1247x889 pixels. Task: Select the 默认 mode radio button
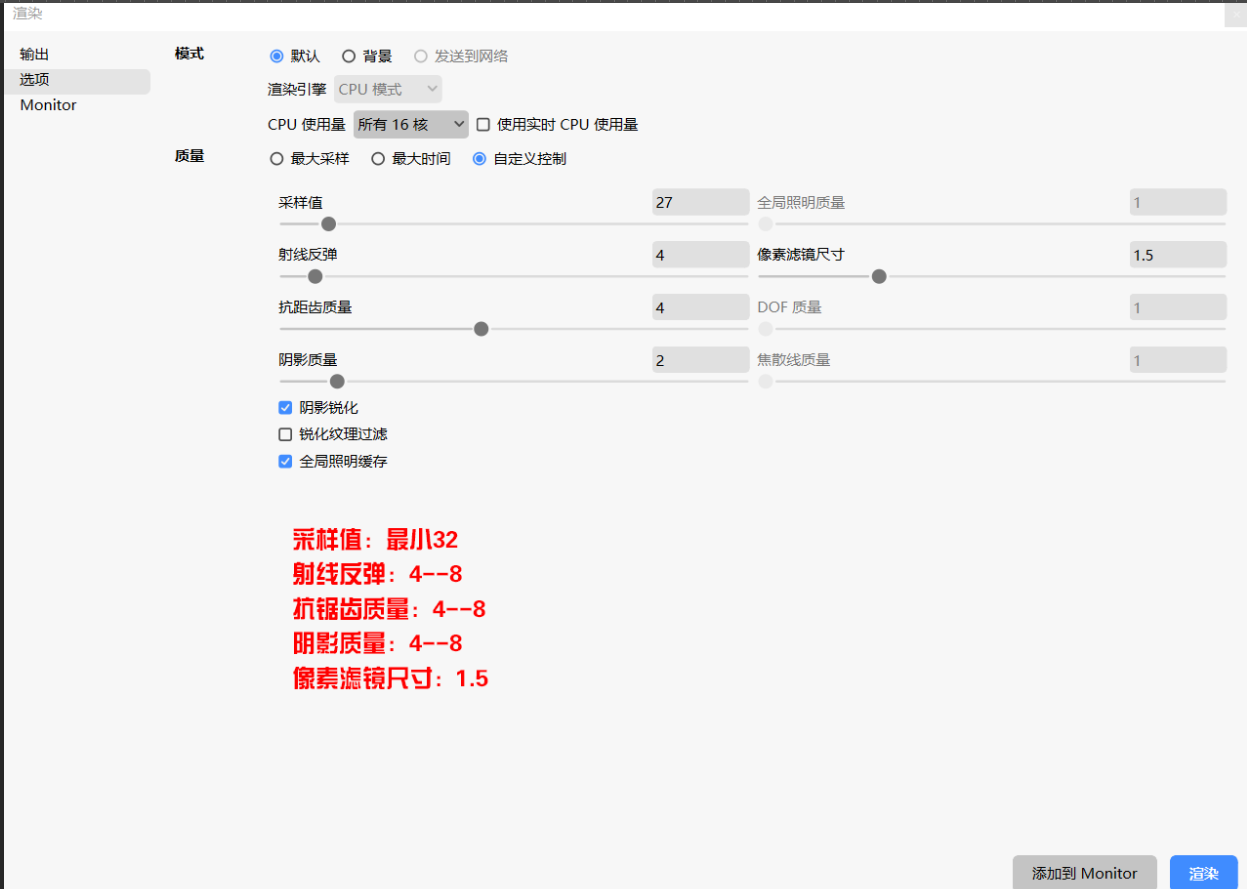pyautogui.click(x=277, y=56)
